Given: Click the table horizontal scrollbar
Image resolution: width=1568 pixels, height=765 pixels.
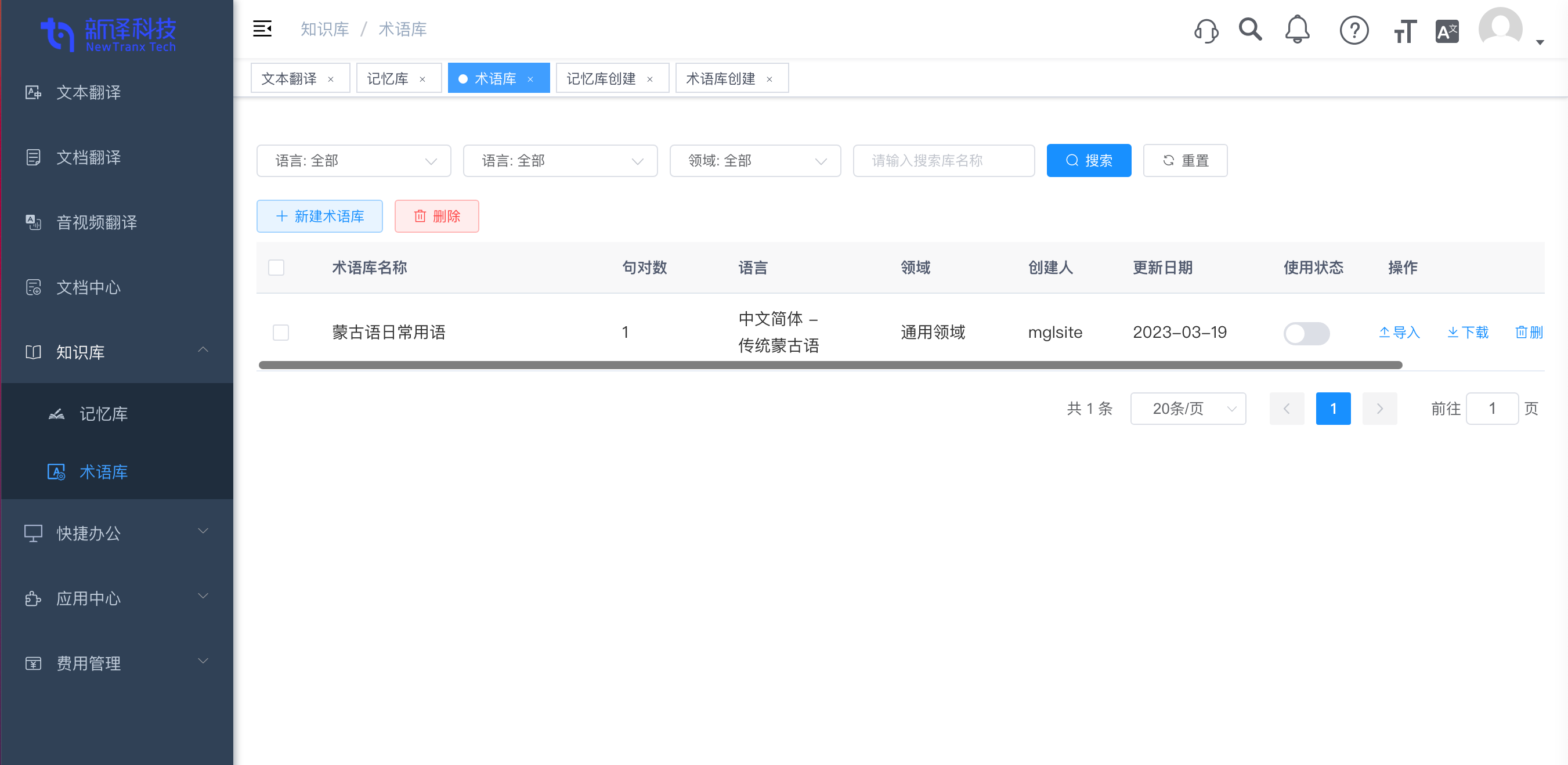Looking at the screenshot, I should (x=830, y=365).
